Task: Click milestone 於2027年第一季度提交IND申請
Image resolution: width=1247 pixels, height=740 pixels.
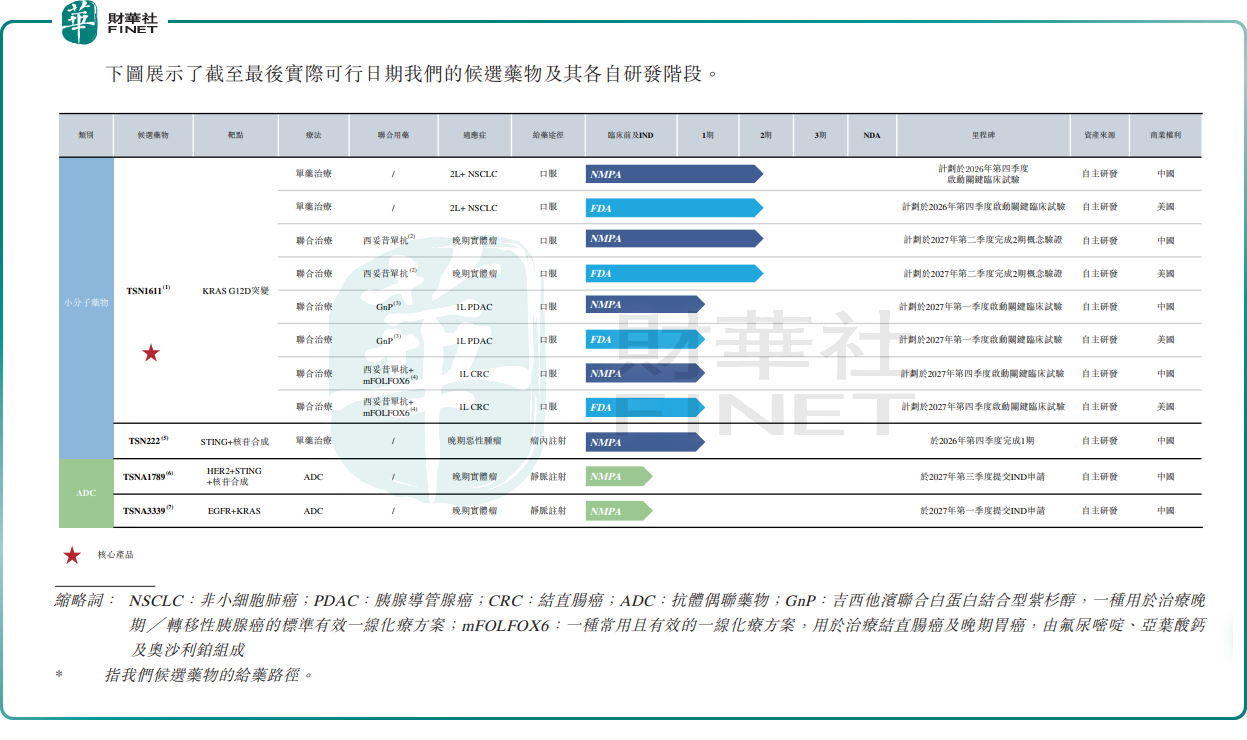Action: click(x=983, y=510)
